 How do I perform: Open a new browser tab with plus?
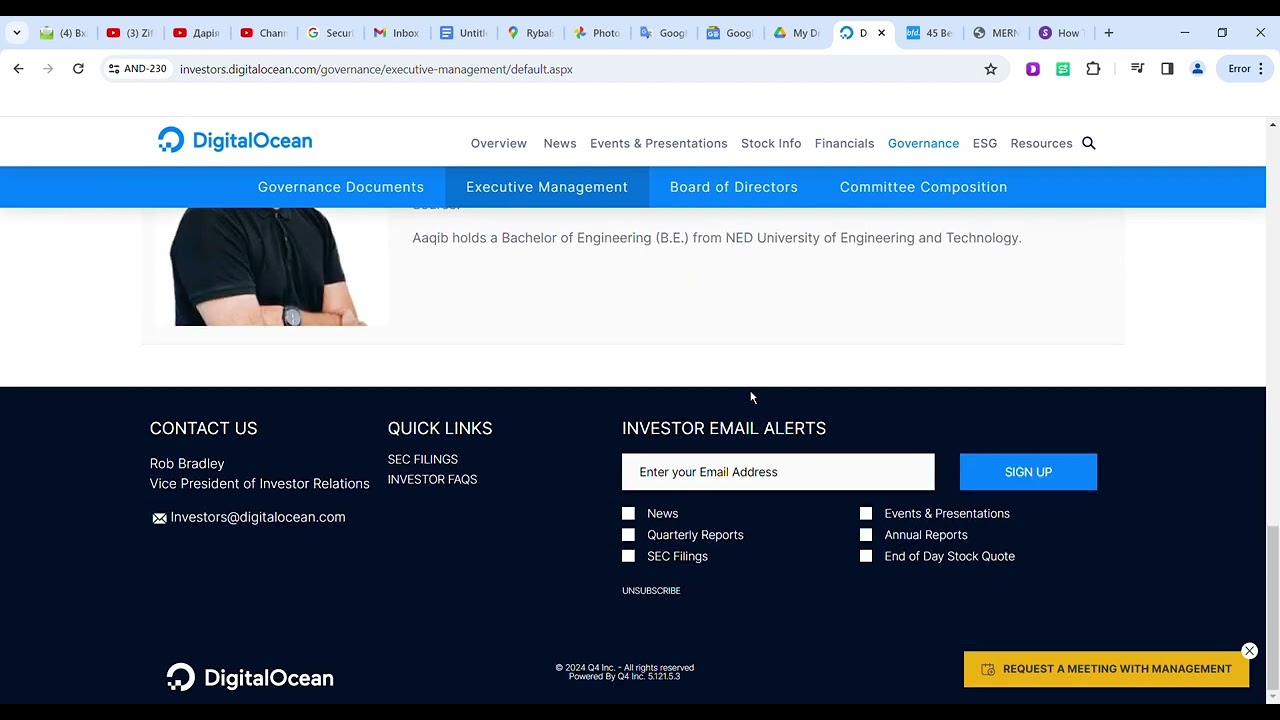click(1108, 33)
